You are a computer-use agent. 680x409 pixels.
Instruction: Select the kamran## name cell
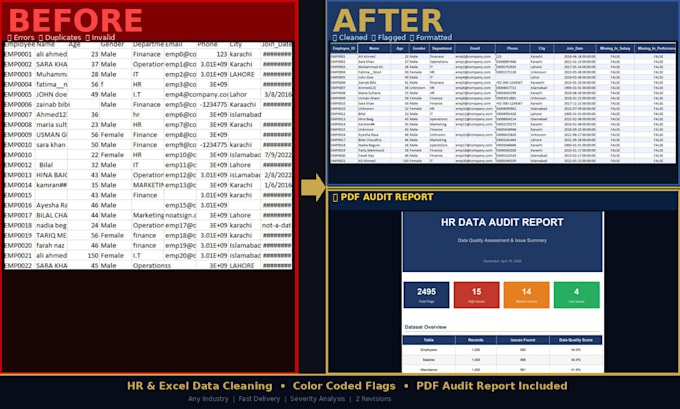[52, 185]
